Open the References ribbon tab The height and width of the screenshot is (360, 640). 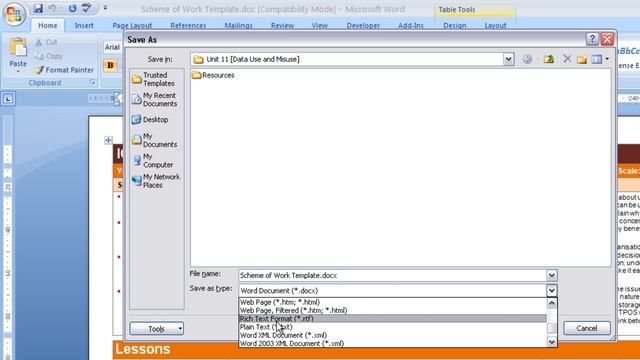(188, 25)
